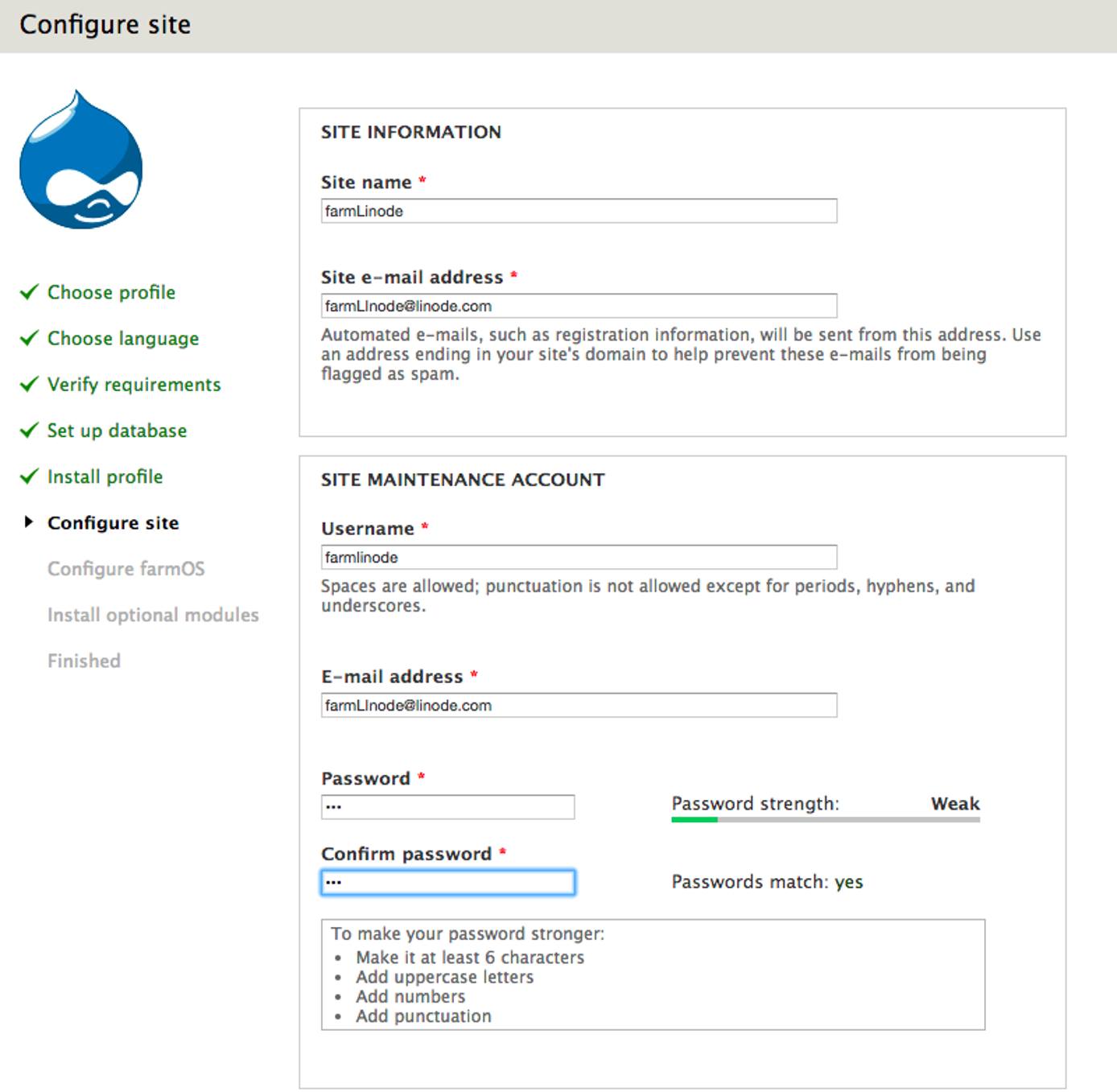Expand the Install optional modules step
The width and height of the screenshot is (1117, 1092).
pyautogui.click(x=153, y=615)
